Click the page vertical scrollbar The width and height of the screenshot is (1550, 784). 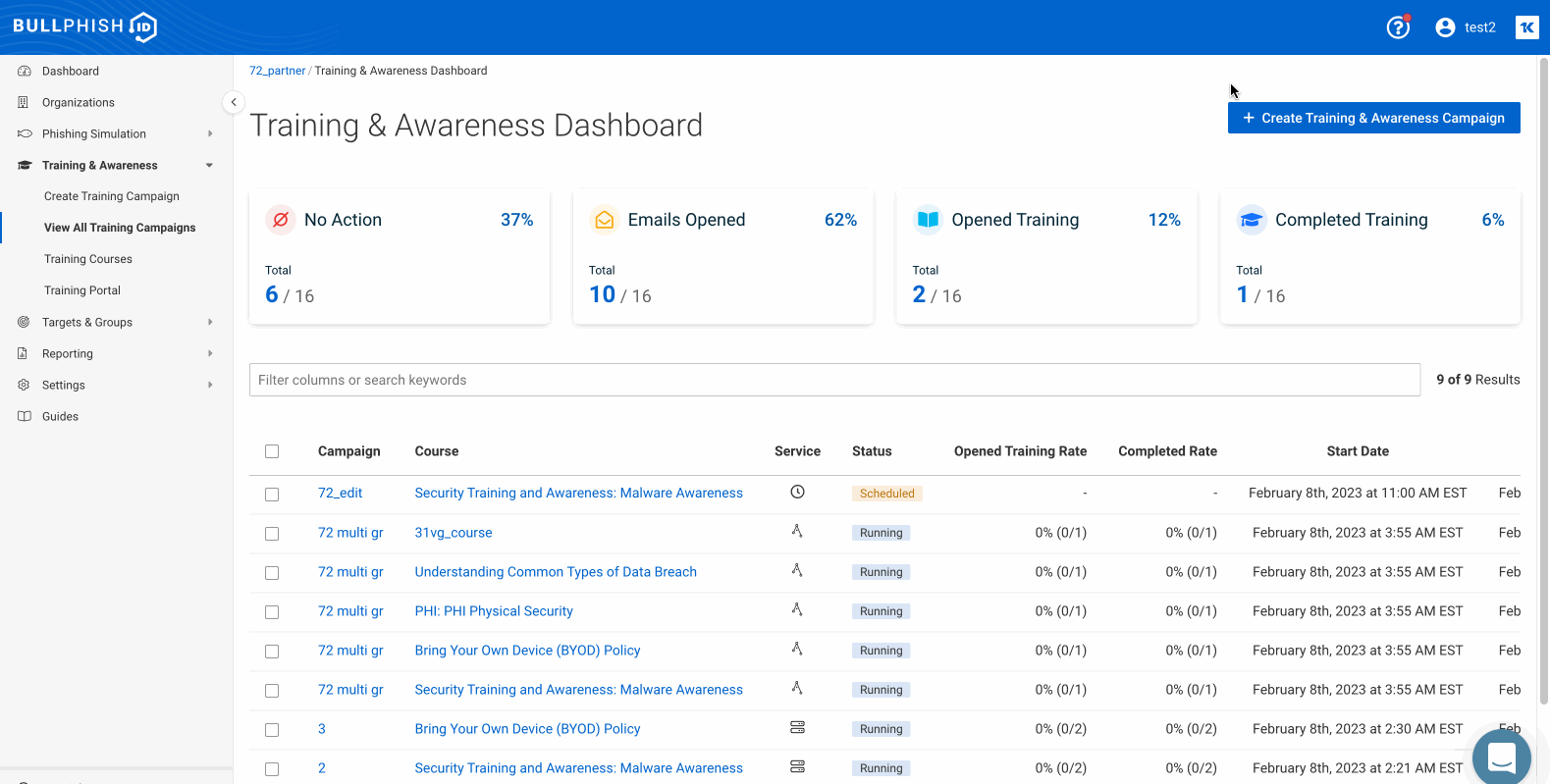(x=1543, y=381)
